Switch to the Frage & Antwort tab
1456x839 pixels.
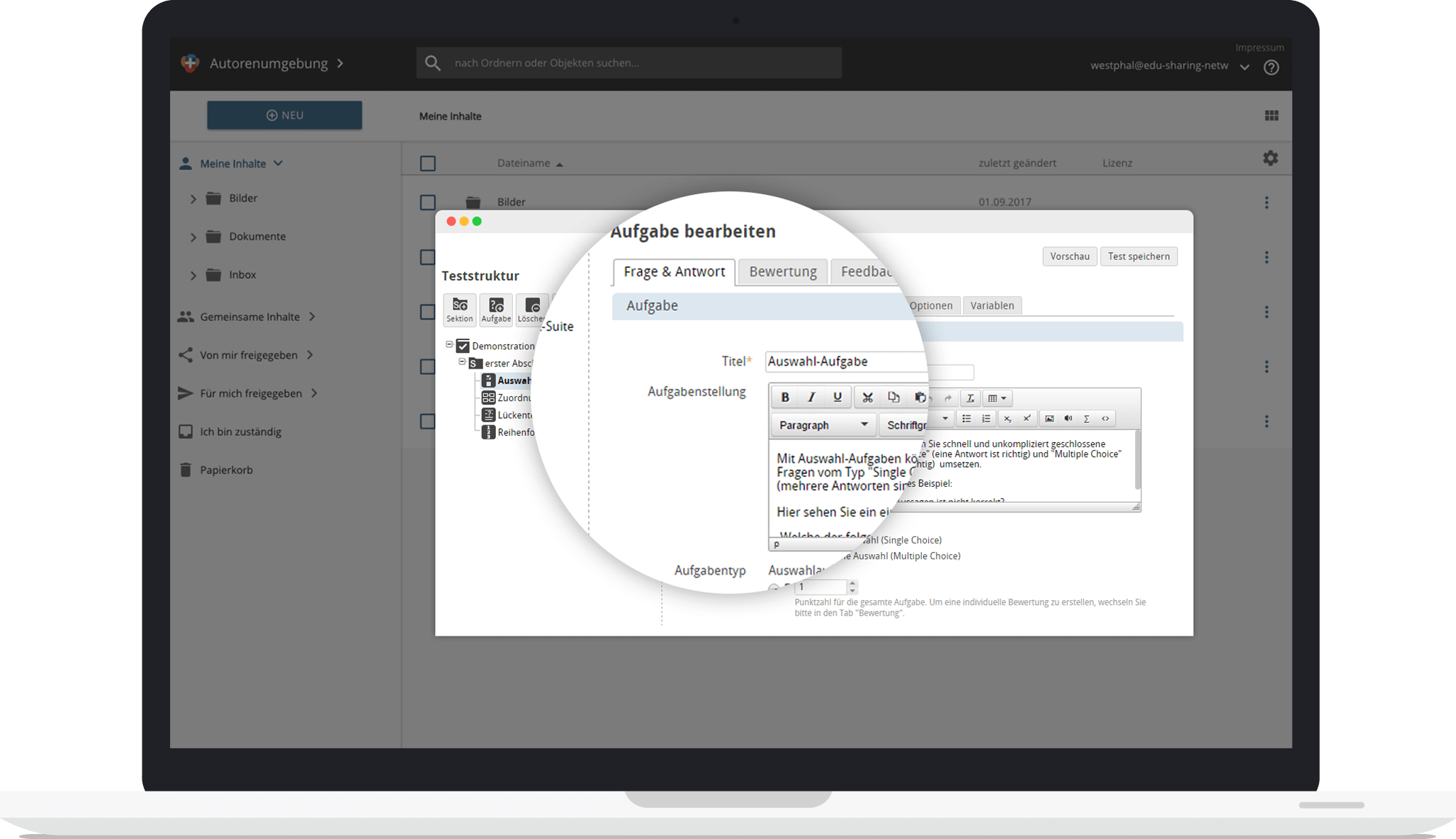click(x=674, y=271)
